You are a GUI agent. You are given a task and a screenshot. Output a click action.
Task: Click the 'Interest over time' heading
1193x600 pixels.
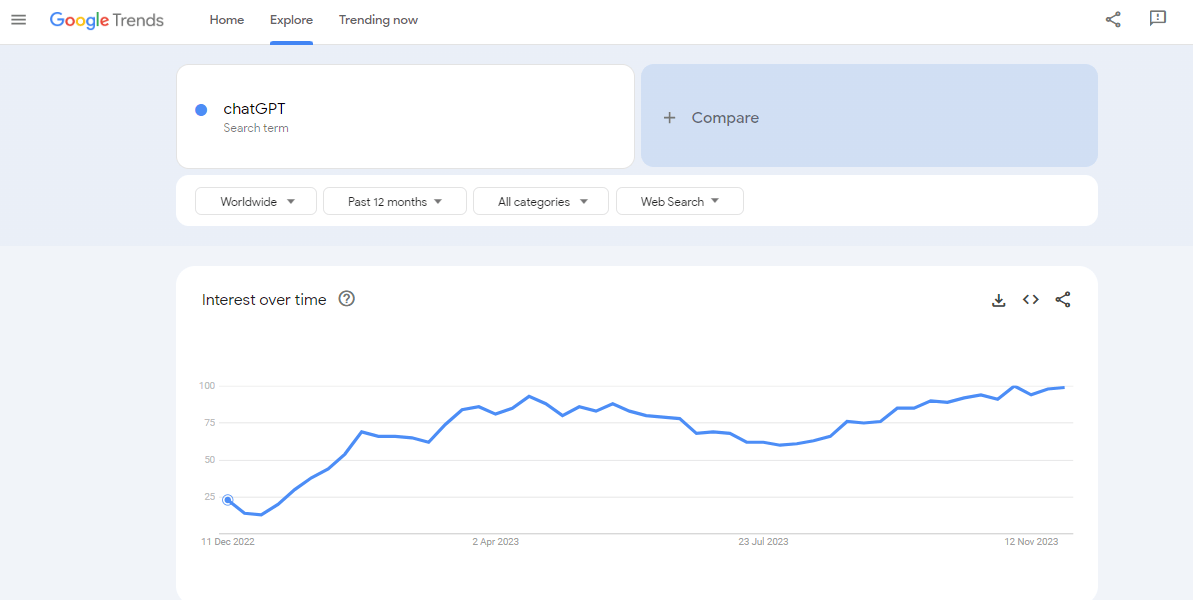pos(264,300)
